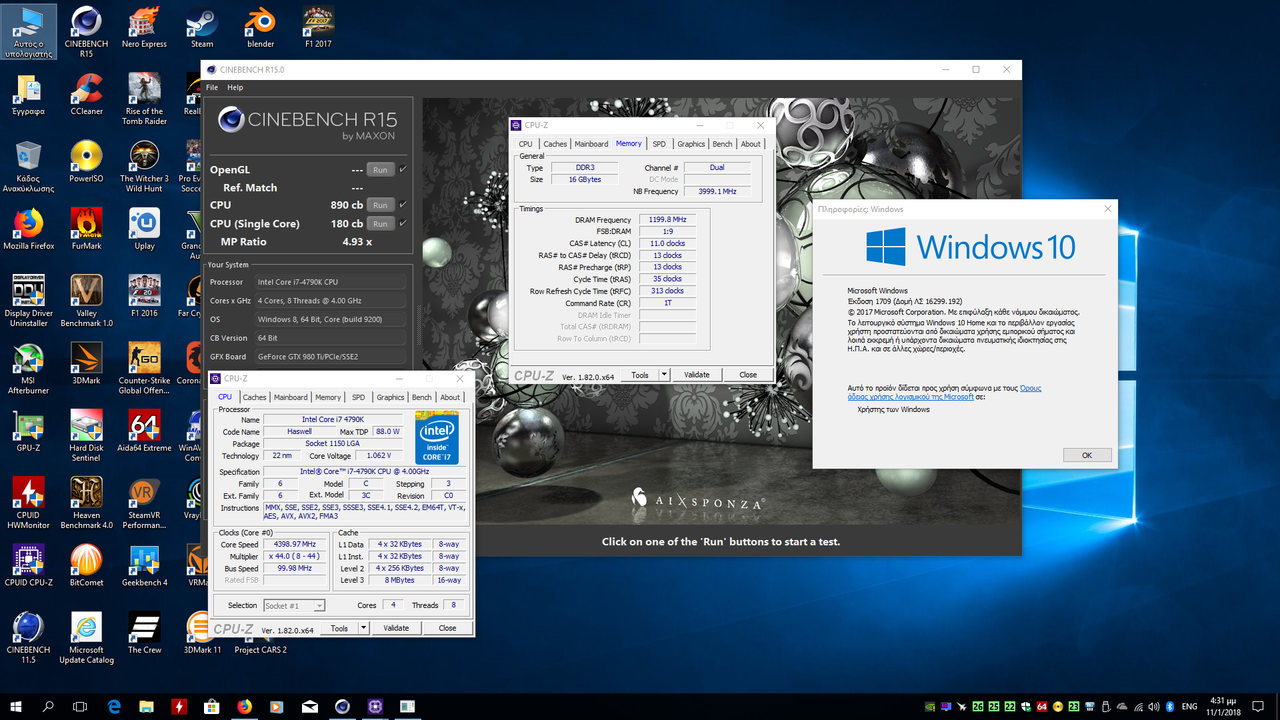The width and height of the screenshot is (1280, 720).
Task: Switch to Caches tab in lower CPU-Z window
Action: [x=254, y=397]
